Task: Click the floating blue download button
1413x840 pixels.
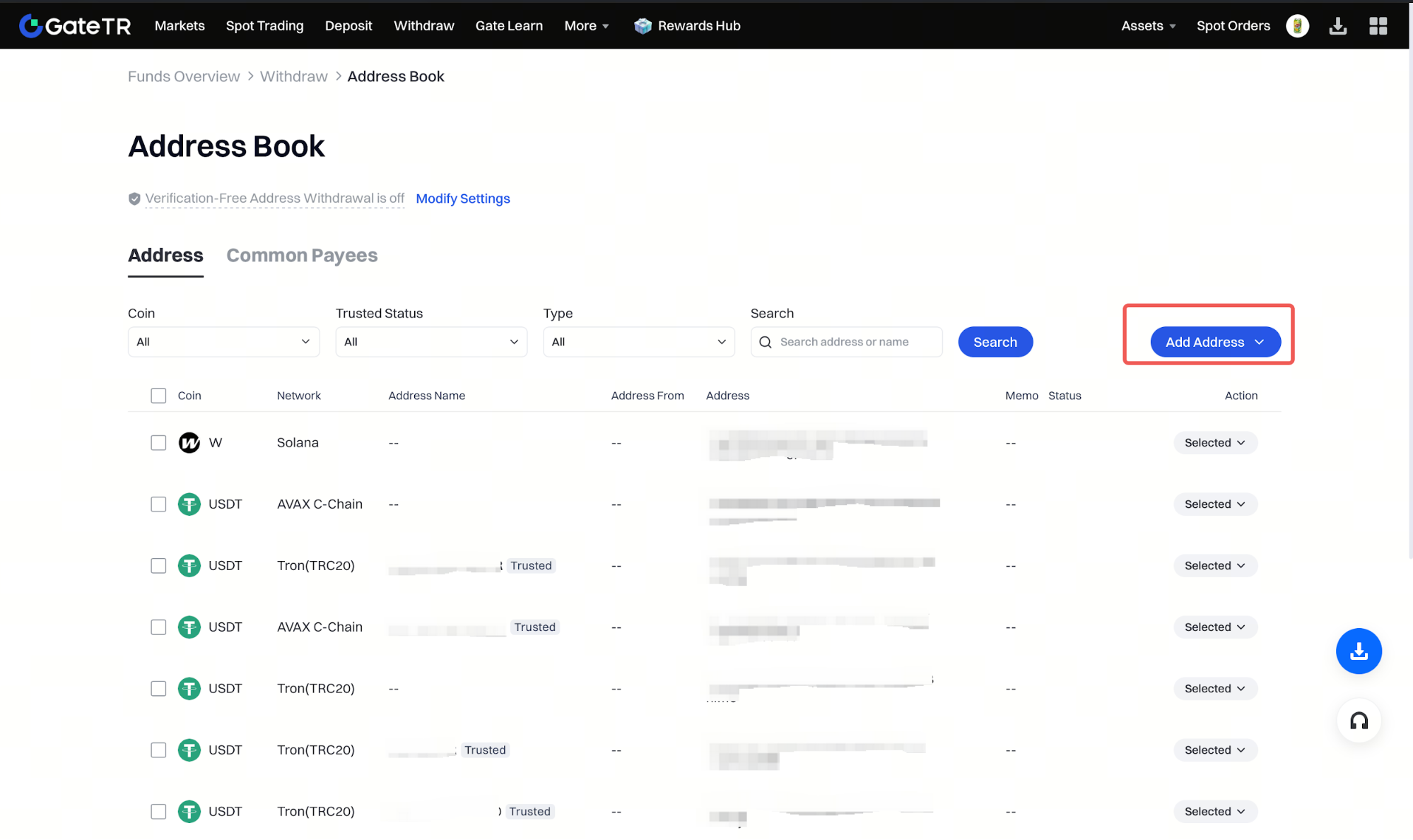Action: [x=1358, y=651]
